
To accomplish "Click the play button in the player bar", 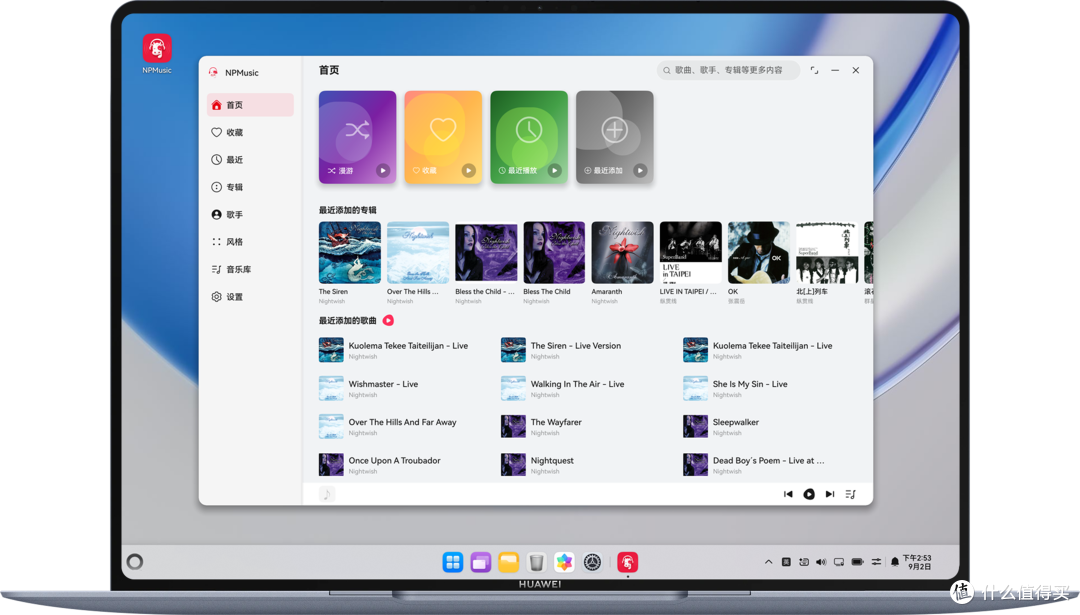I will 809,494.
